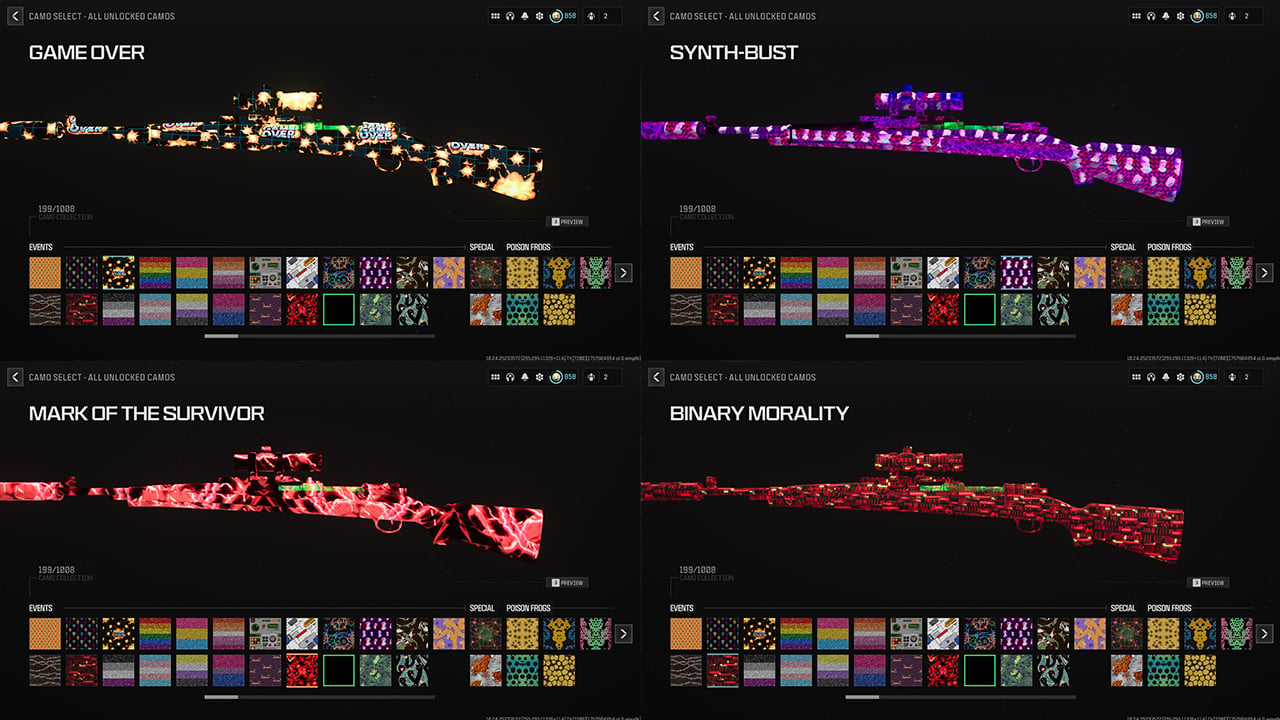Open the grid menu in the Synth-Bust panel
This screenshot has height=720, width=1280.
pyautogui.click(x=1136, y=16)
